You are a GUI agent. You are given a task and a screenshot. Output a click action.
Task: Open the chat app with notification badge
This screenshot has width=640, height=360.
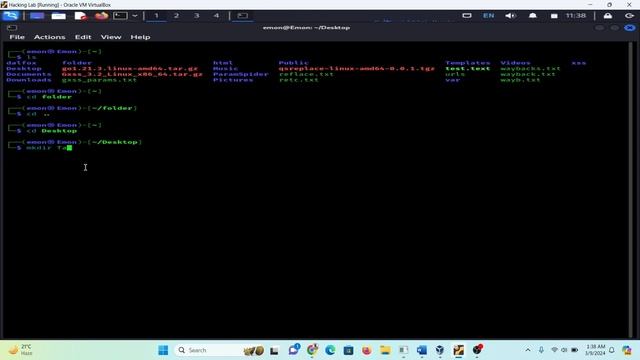tap(294, 350)
